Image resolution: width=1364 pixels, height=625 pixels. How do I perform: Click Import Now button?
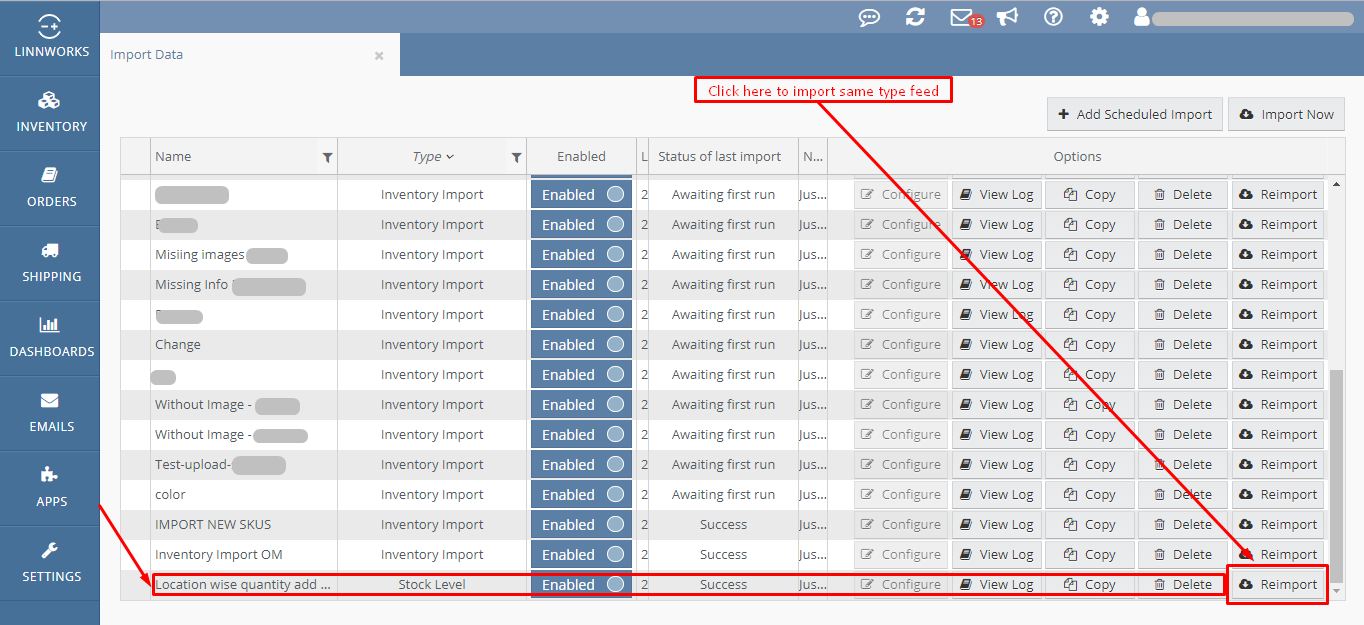1286,114
